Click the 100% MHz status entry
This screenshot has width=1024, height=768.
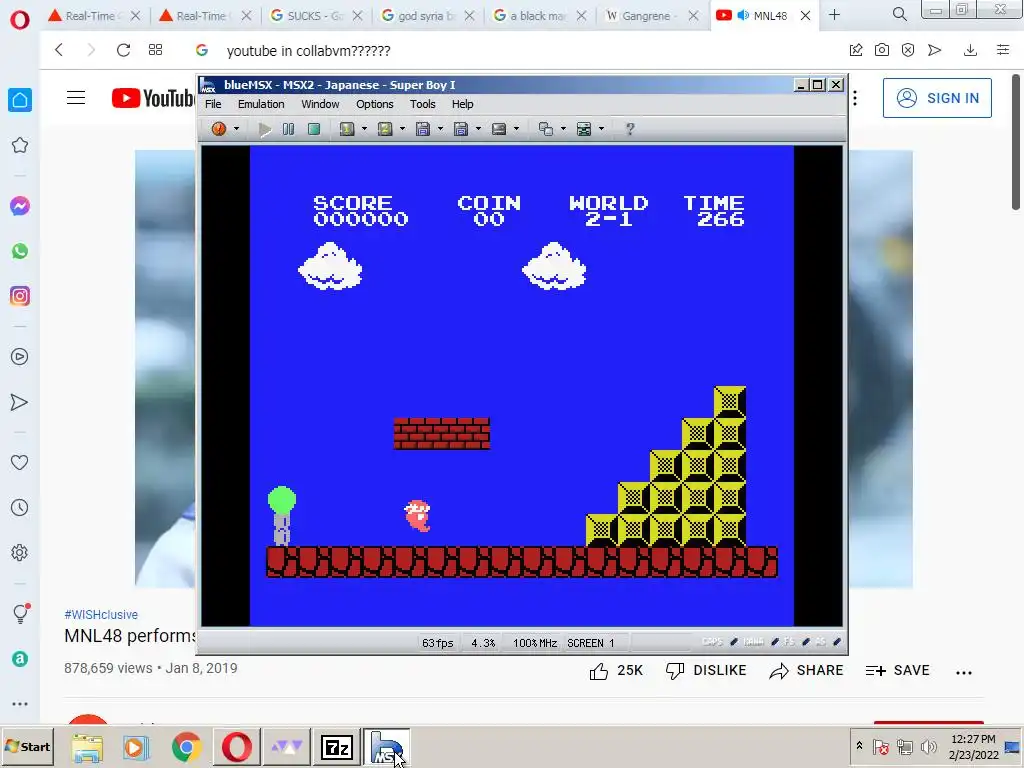coord(535,643)
